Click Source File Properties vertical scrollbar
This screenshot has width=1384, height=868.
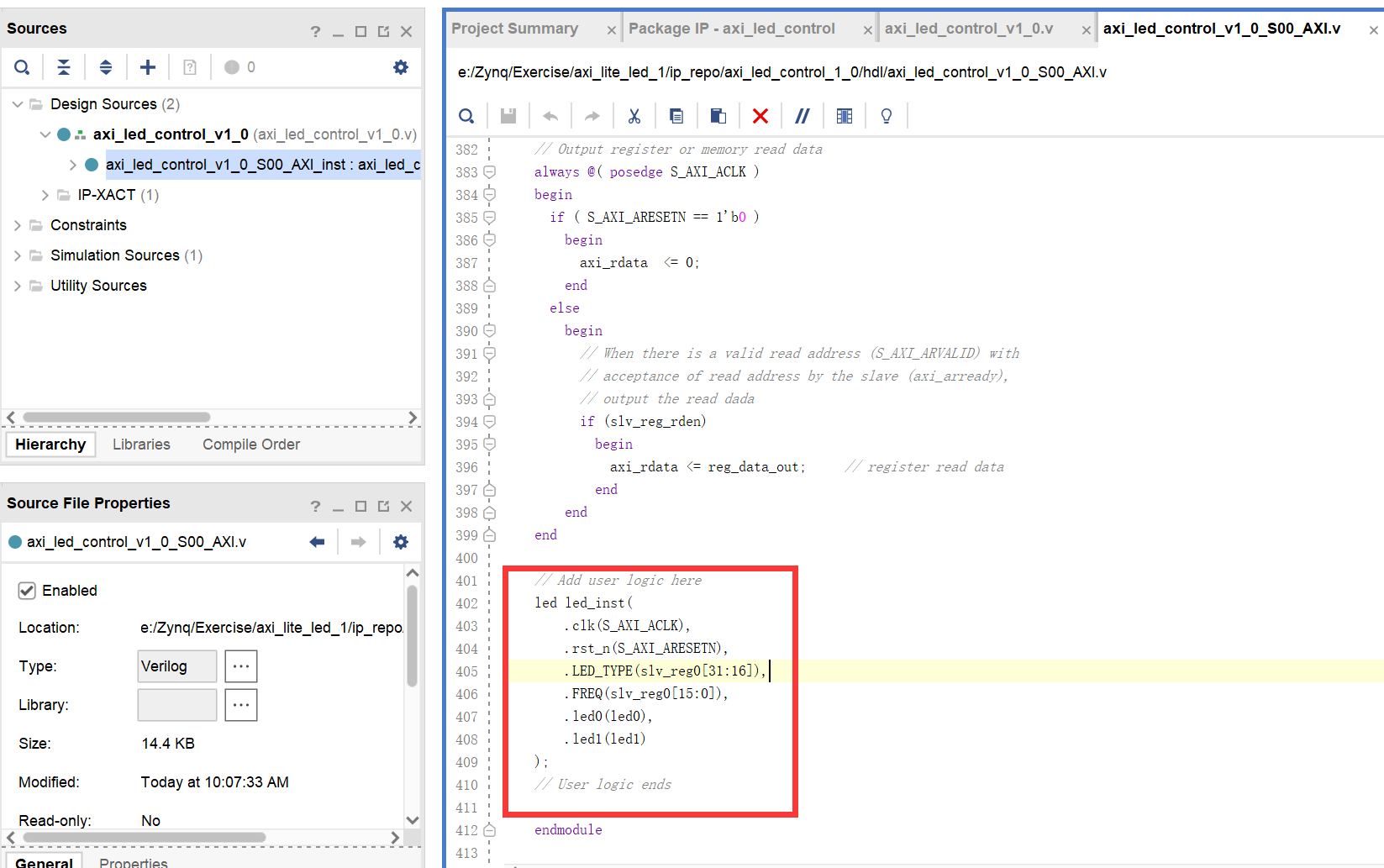(412, 636)
